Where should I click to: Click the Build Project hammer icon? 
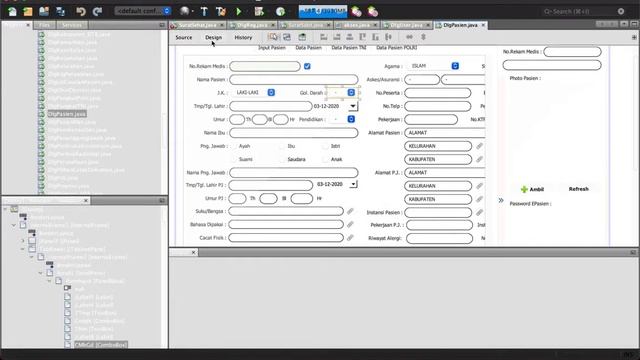[204, 11]
